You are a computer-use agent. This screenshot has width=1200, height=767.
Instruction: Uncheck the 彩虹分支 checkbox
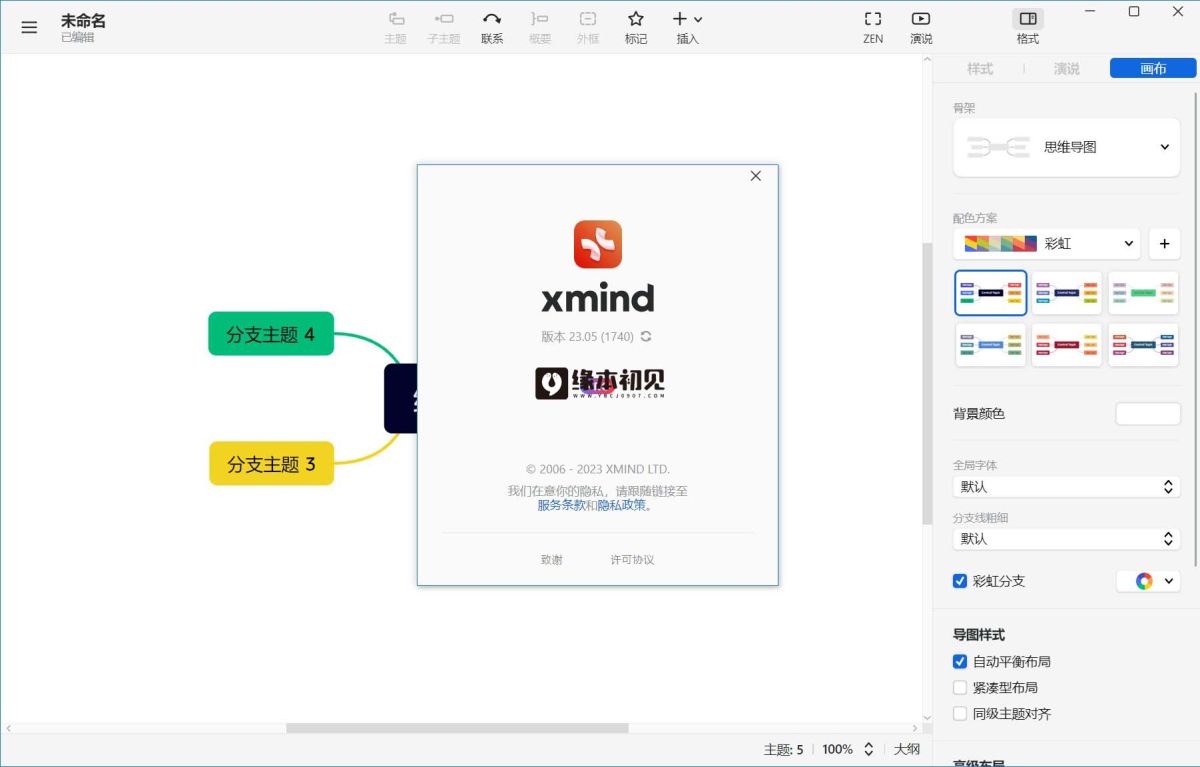click(960, 581)
